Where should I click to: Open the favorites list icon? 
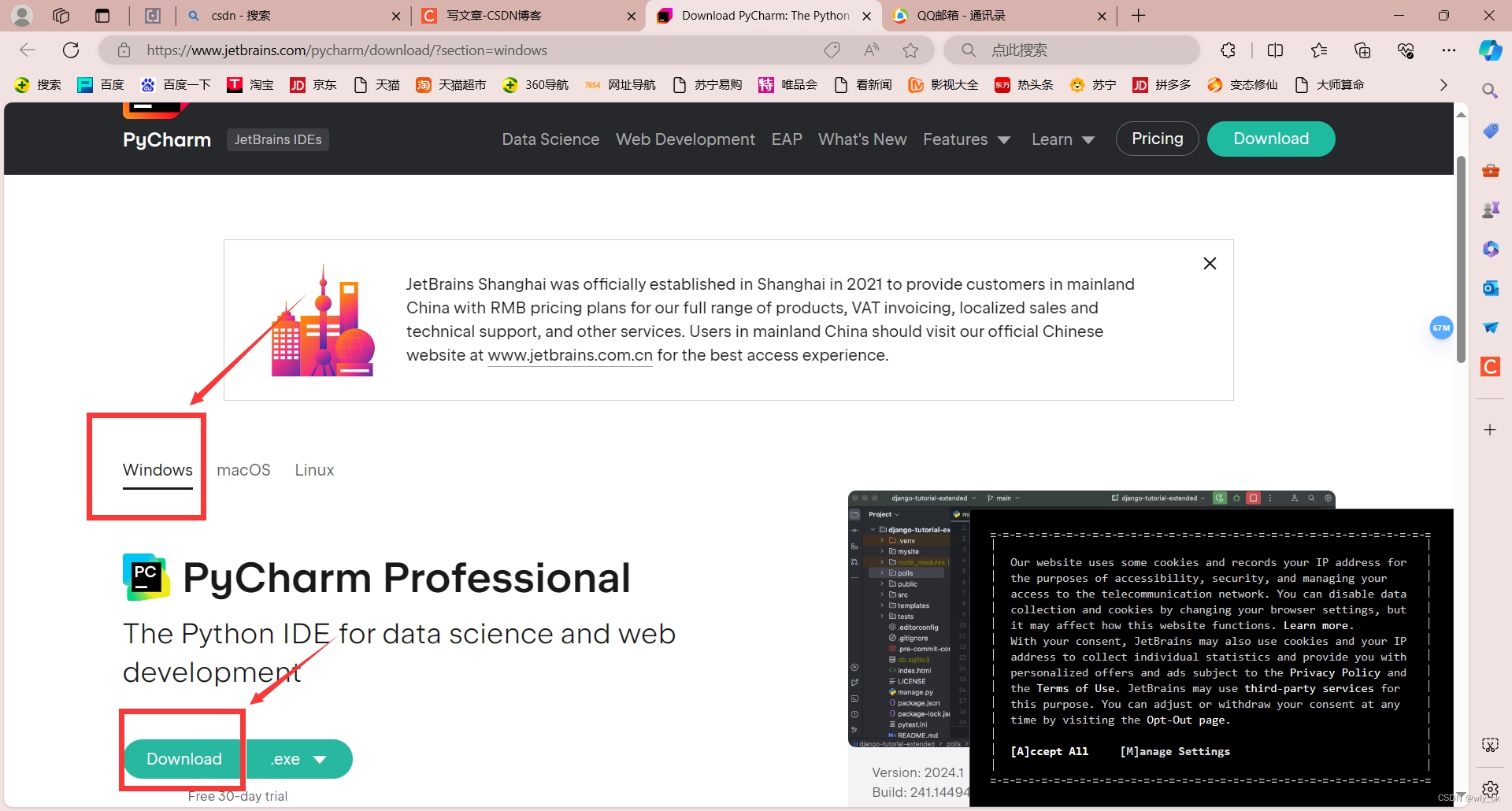[1319, 50]
